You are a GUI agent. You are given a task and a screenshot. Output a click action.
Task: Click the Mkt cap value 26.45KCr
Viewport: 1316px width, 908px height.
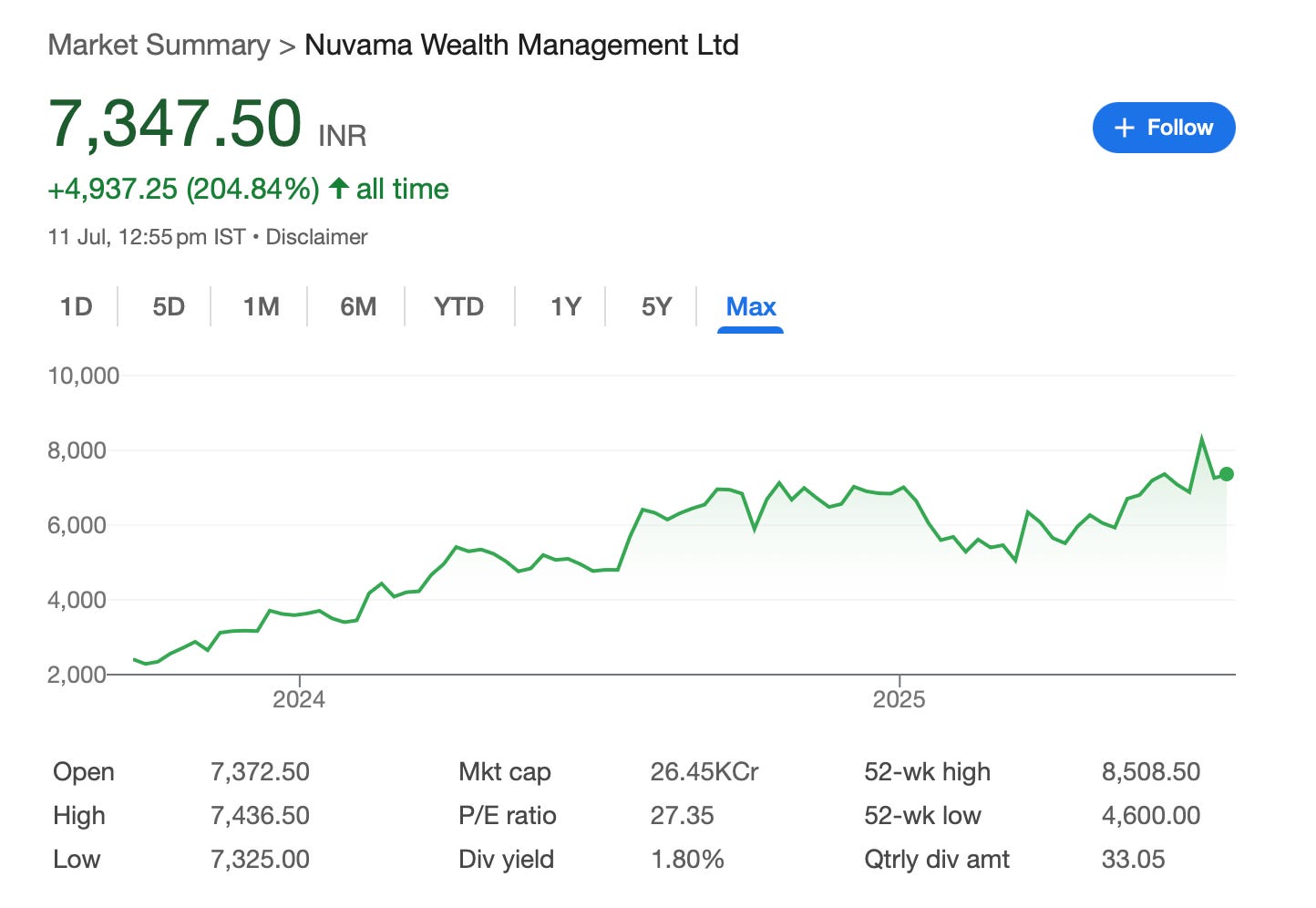[x=704, y=771]
